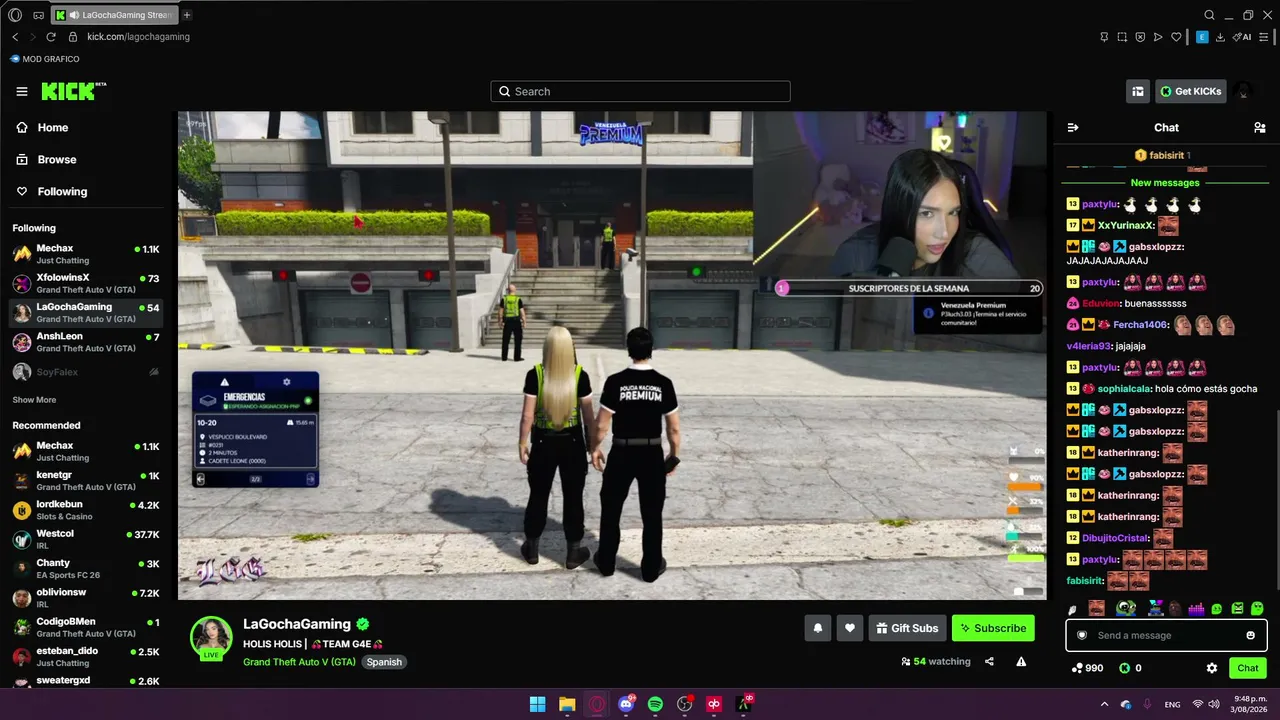Open browser search tabs magnifier

[1210, 15]
